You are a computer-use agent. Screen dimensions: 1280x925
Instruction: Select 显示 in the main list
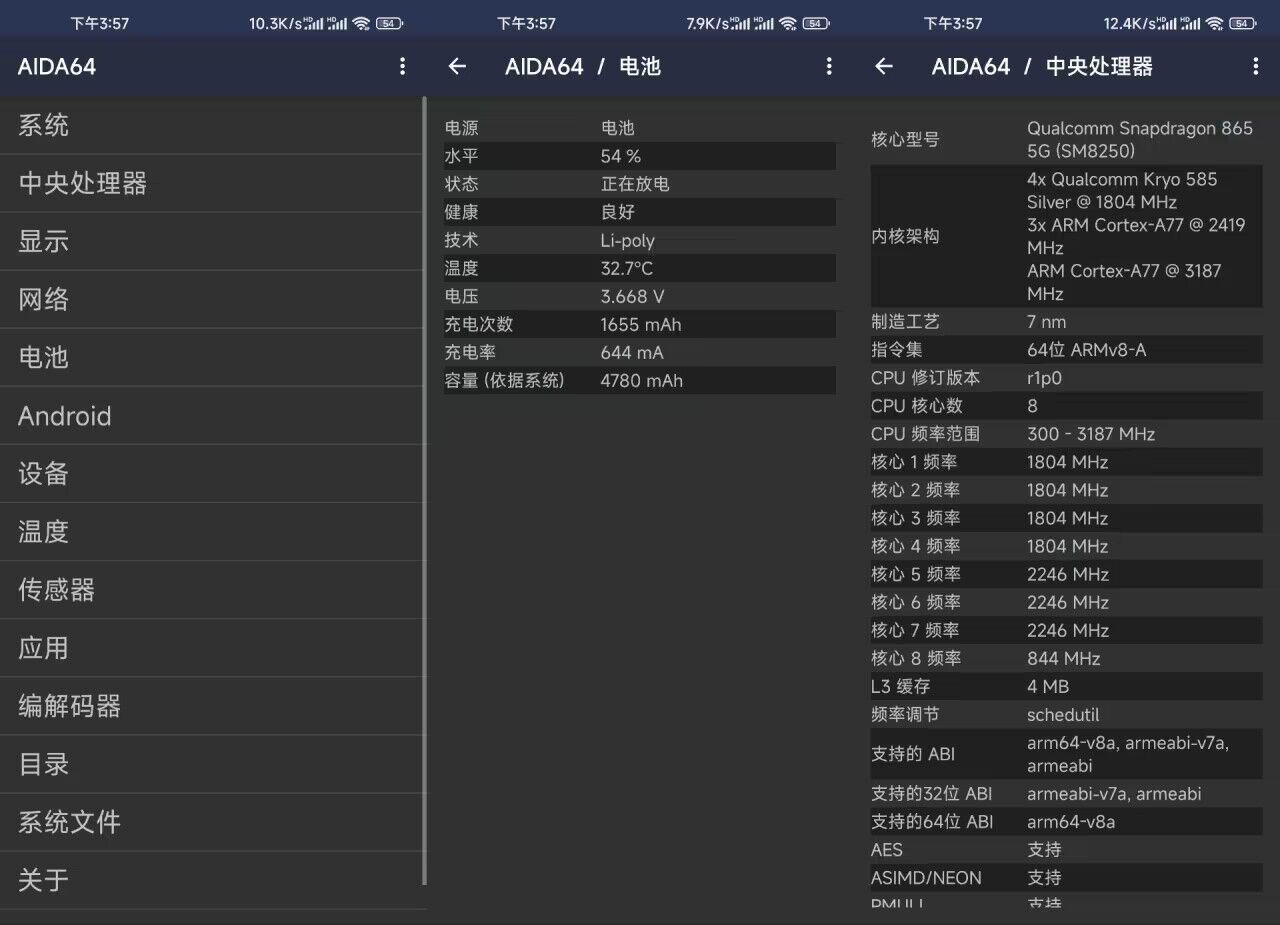pyautogui.click(x=213, y=242)
